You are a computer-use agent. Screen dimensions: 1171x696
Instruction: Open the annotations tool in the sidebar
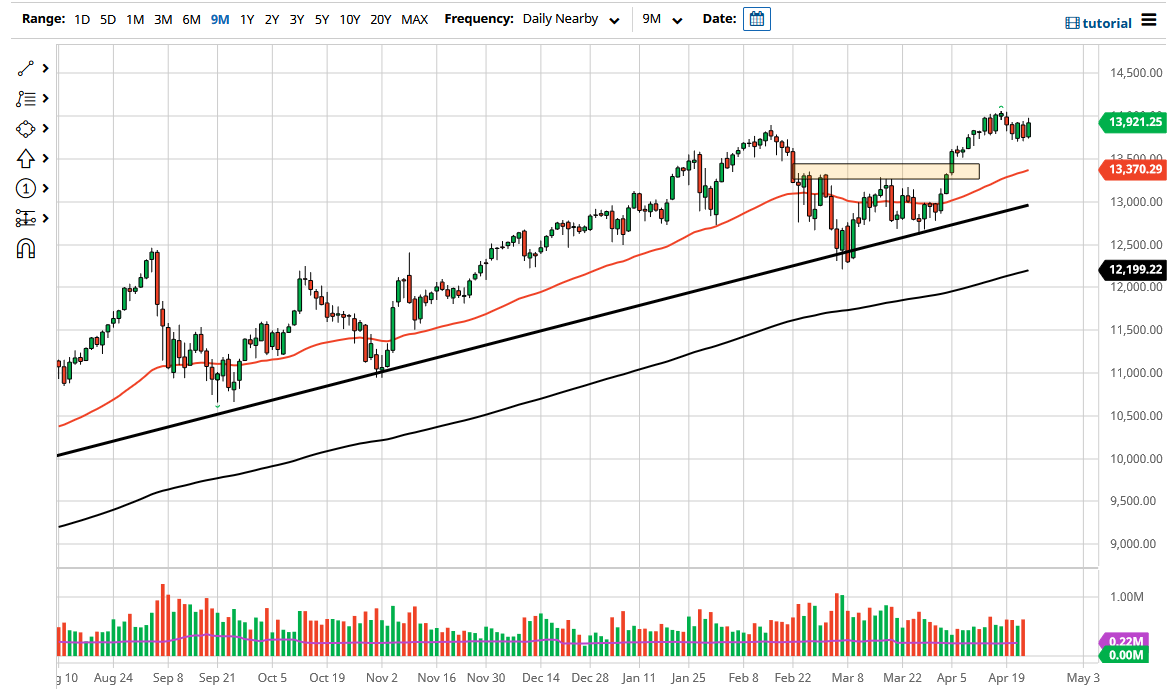[27, 98]
